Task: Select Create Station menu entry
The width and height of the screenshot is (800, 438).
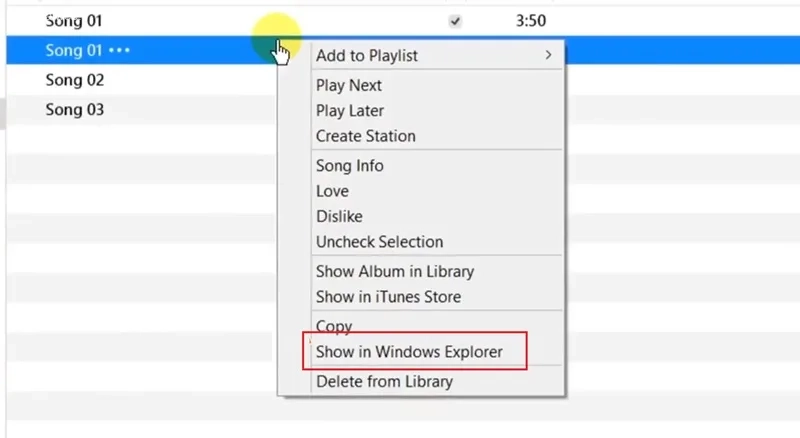Action: [437, 136]
